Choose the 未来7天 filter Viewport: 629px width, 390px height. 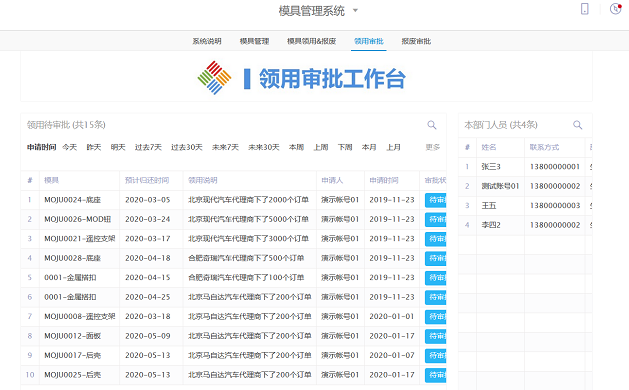[225, 147]
